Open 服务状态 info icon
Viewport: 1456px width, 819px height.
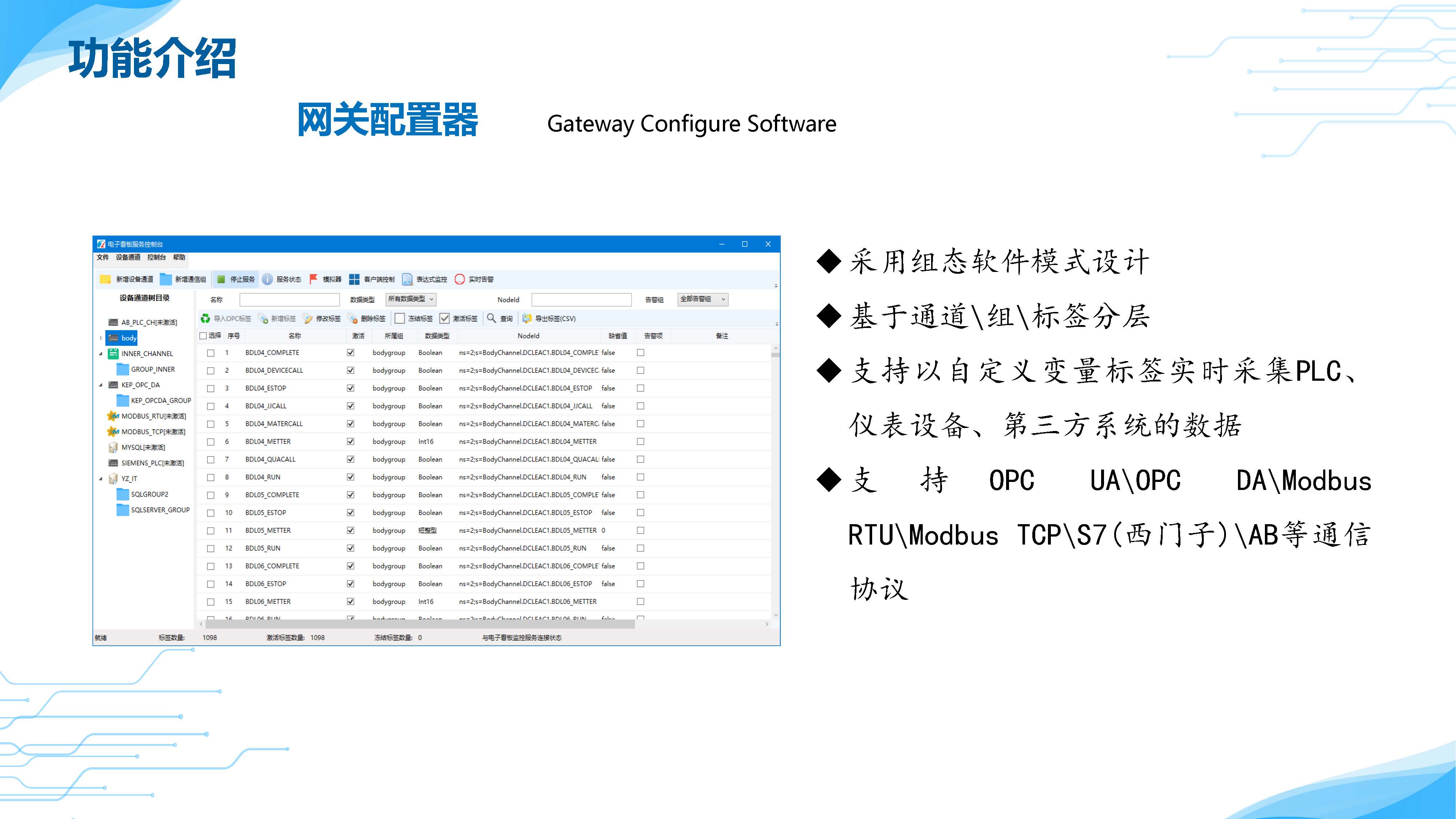pos(268,279)
